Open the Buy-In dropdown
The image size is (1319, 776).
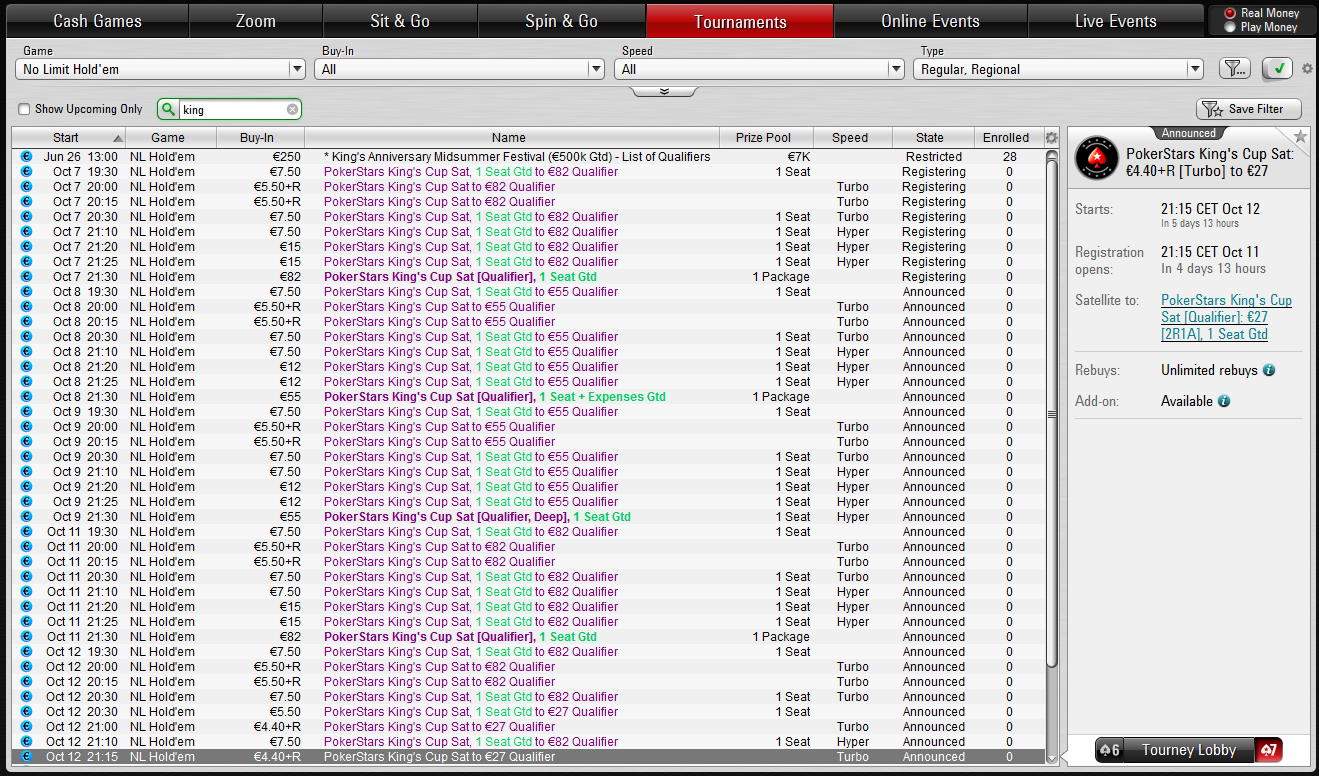[459, 69]
